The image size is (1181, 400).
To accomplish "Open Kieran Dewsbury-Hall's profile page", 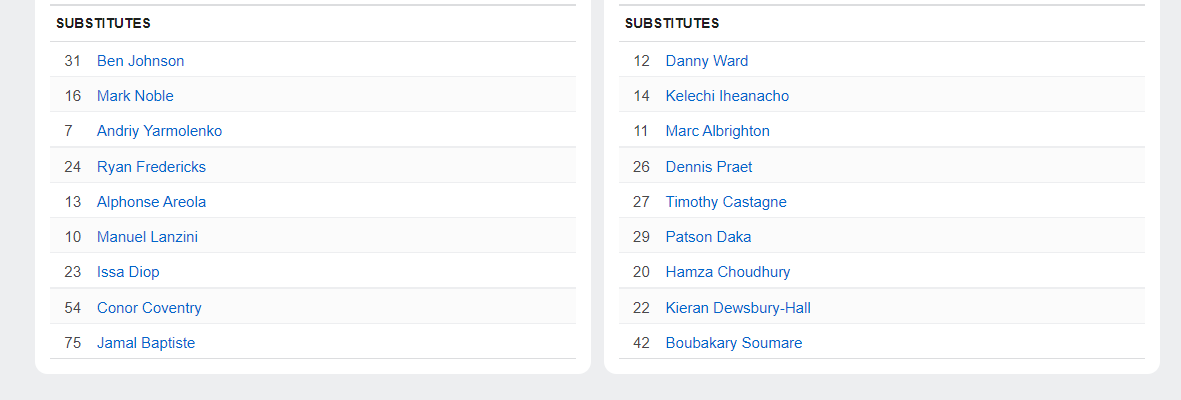I will [738, 308].
